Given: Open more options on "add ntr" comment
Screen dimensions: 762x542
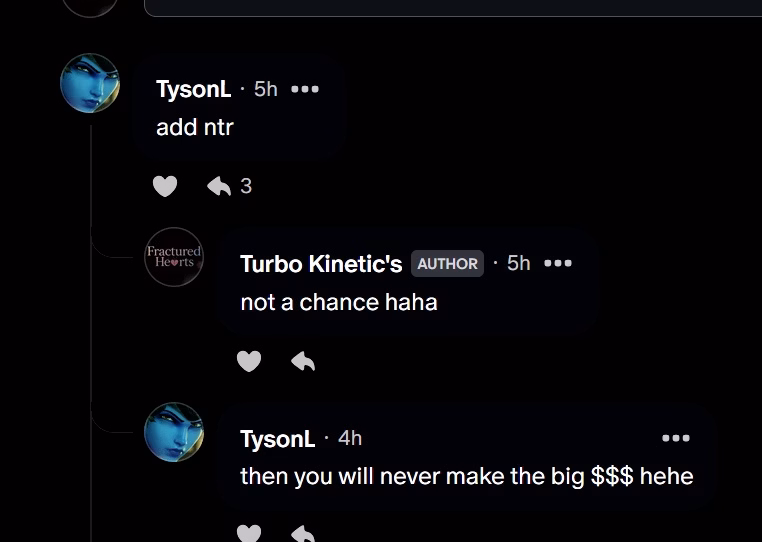Looking at the screenshot, I should (x=305, y=89).
